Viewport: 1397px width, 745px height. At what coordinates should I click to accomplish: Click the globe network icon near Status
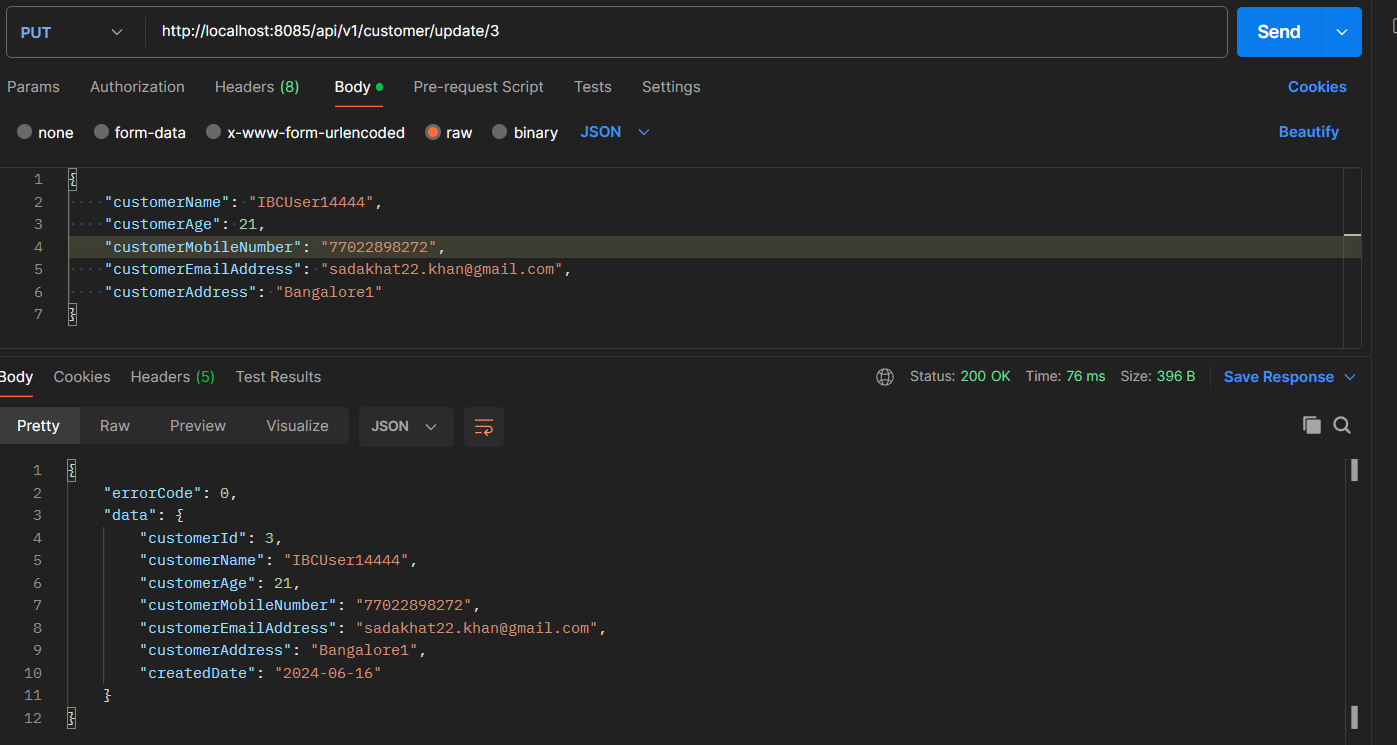[x=885, y=377]
